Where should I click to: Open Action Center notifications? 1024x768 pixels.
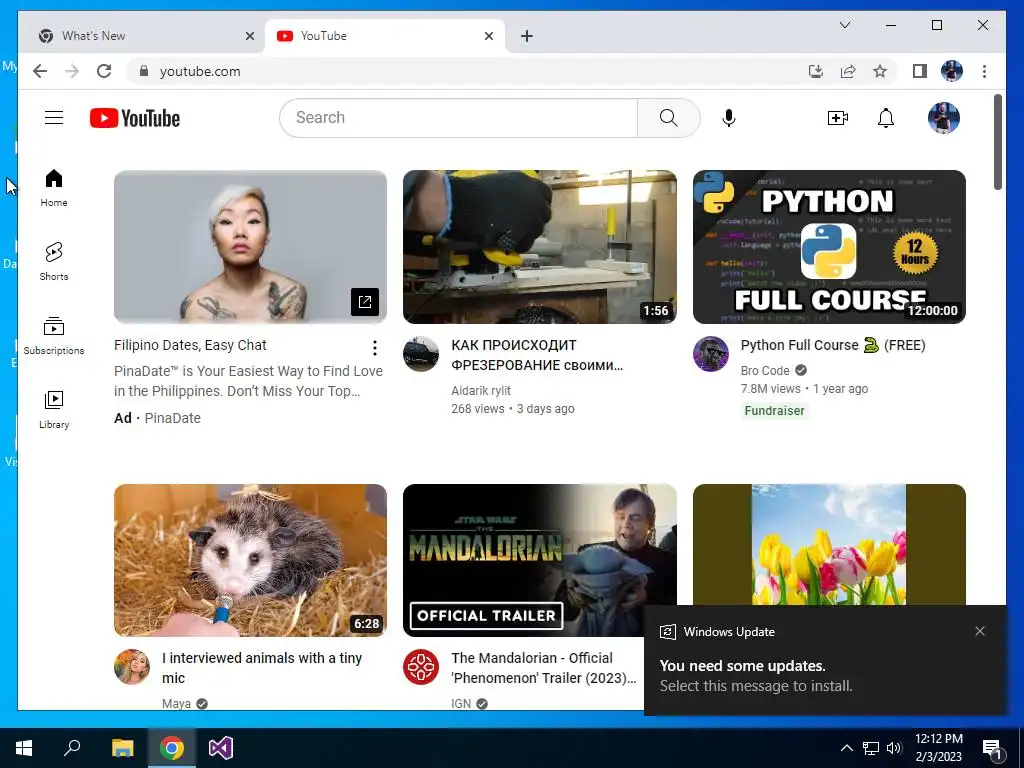tap(991, 748)
